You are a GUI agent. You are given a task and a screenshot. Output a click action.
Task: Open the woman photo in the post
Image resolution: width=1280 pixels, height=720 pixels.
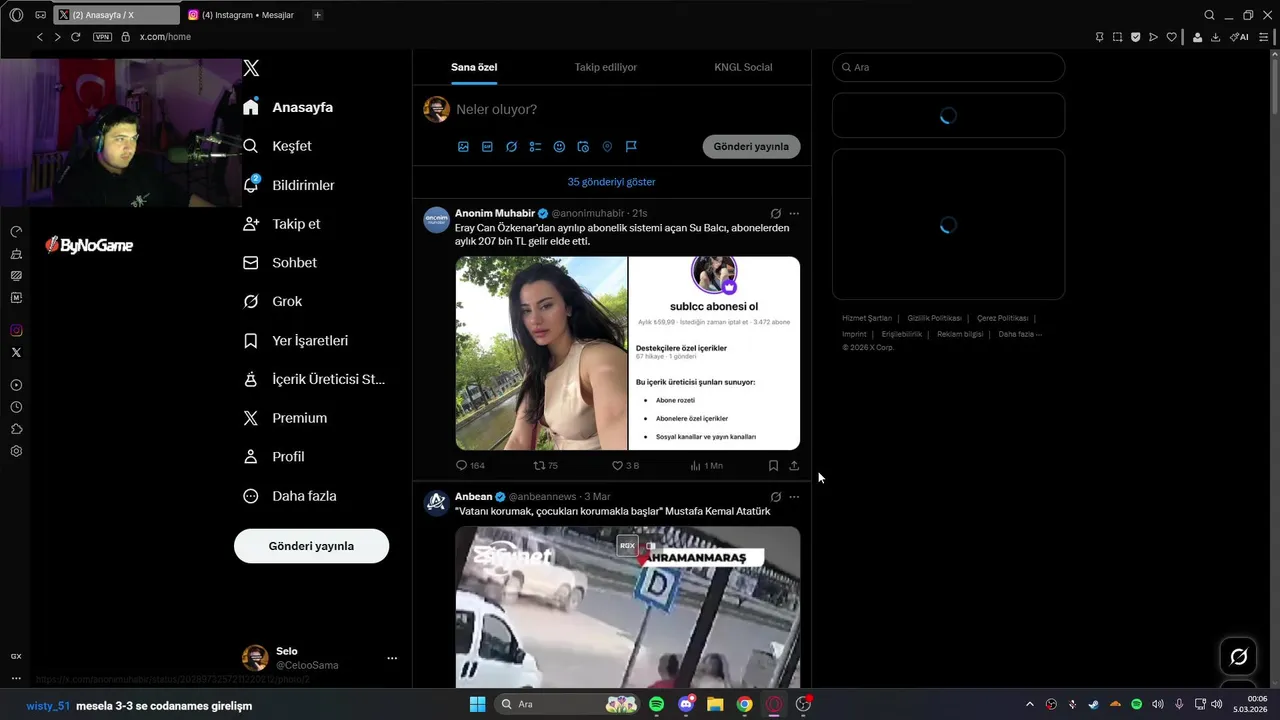[541, 353]
